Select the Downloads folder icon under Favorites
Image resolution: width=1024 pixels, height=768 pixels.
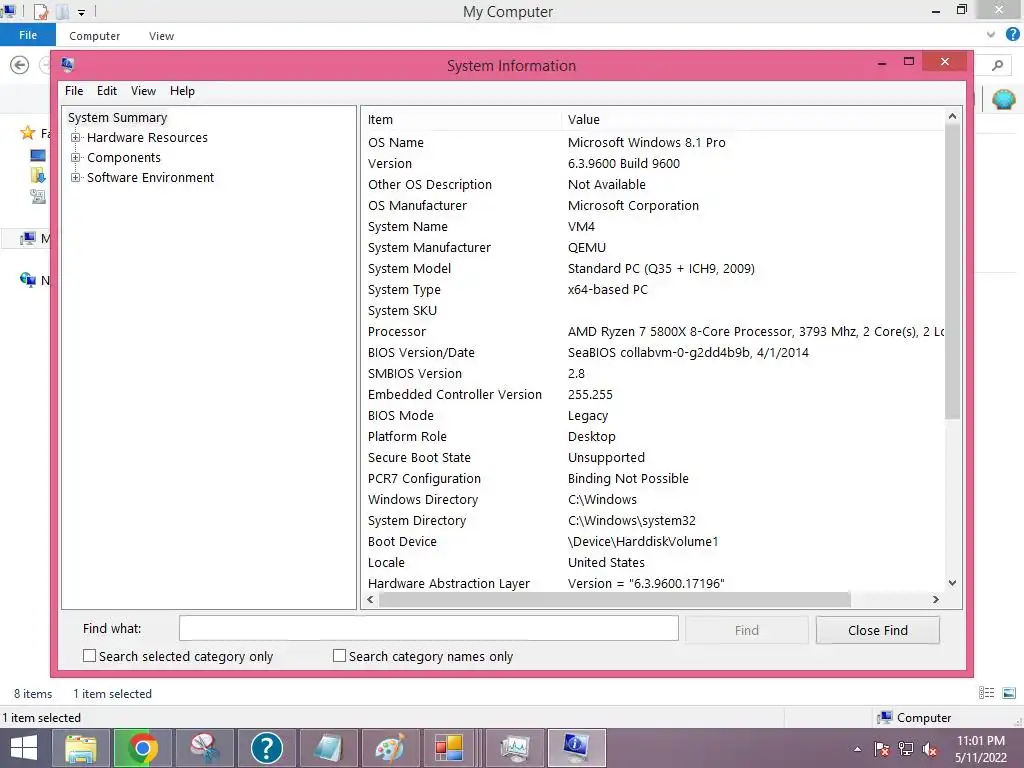[38, 175]
